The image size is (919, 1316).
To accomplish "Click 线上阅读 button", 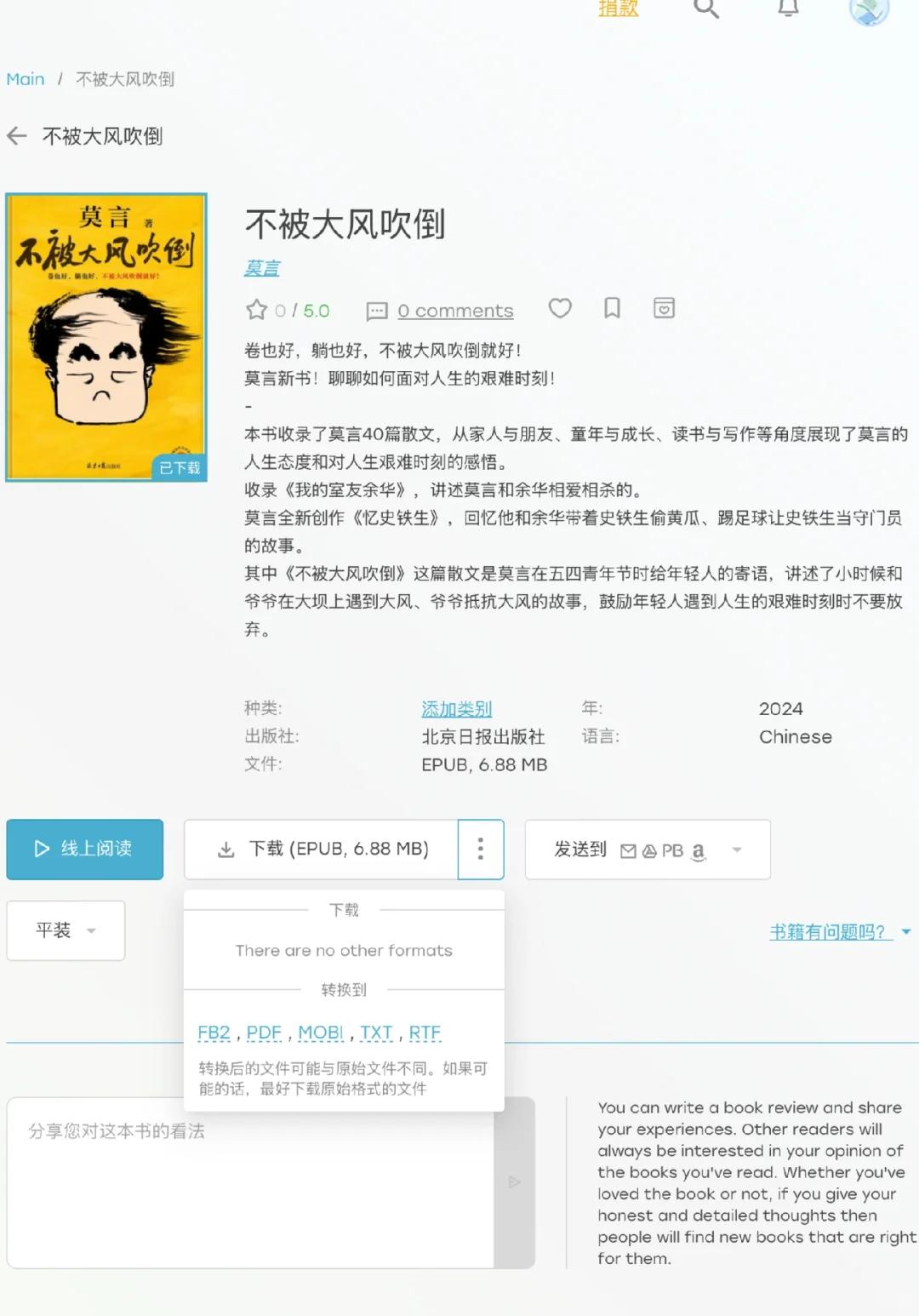I will click(x=85, y=849).
